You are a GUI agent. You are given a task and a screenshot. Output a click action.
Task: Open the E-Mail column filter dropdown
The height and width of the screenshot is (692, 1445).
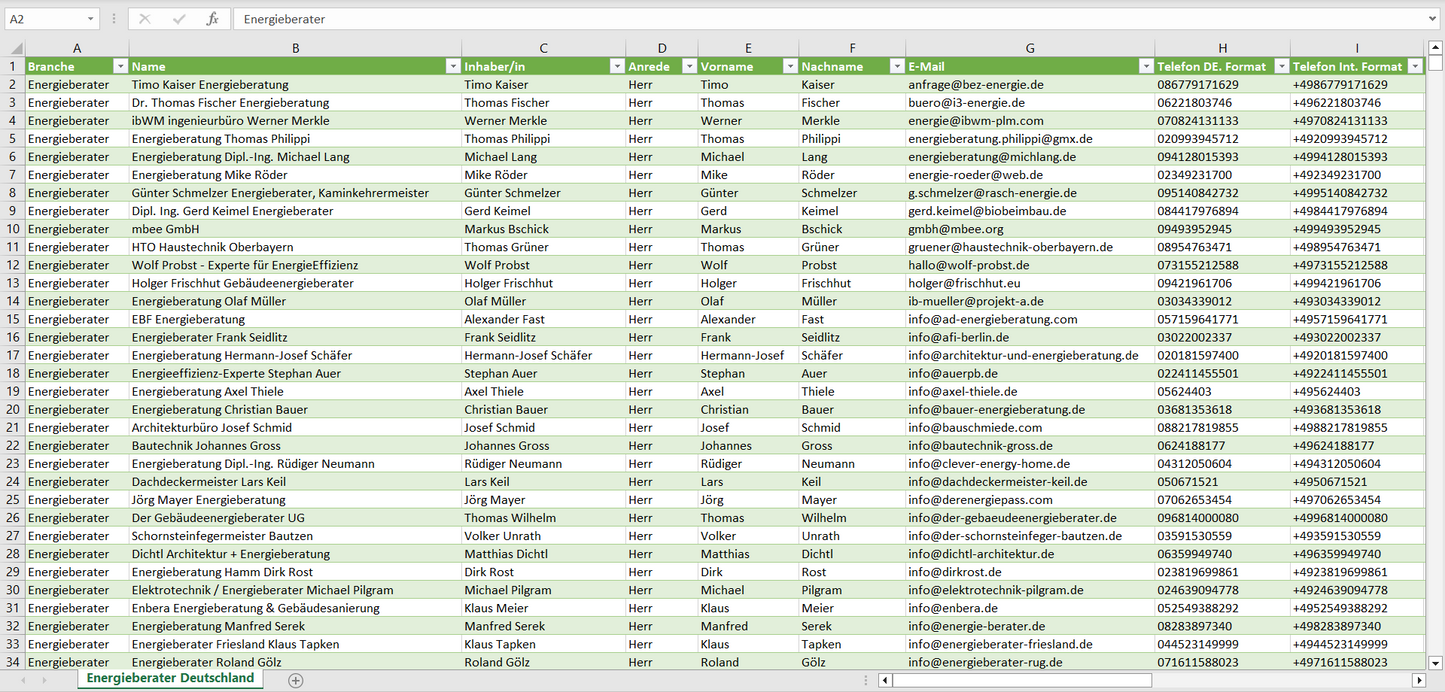[x=1145, y=67]
